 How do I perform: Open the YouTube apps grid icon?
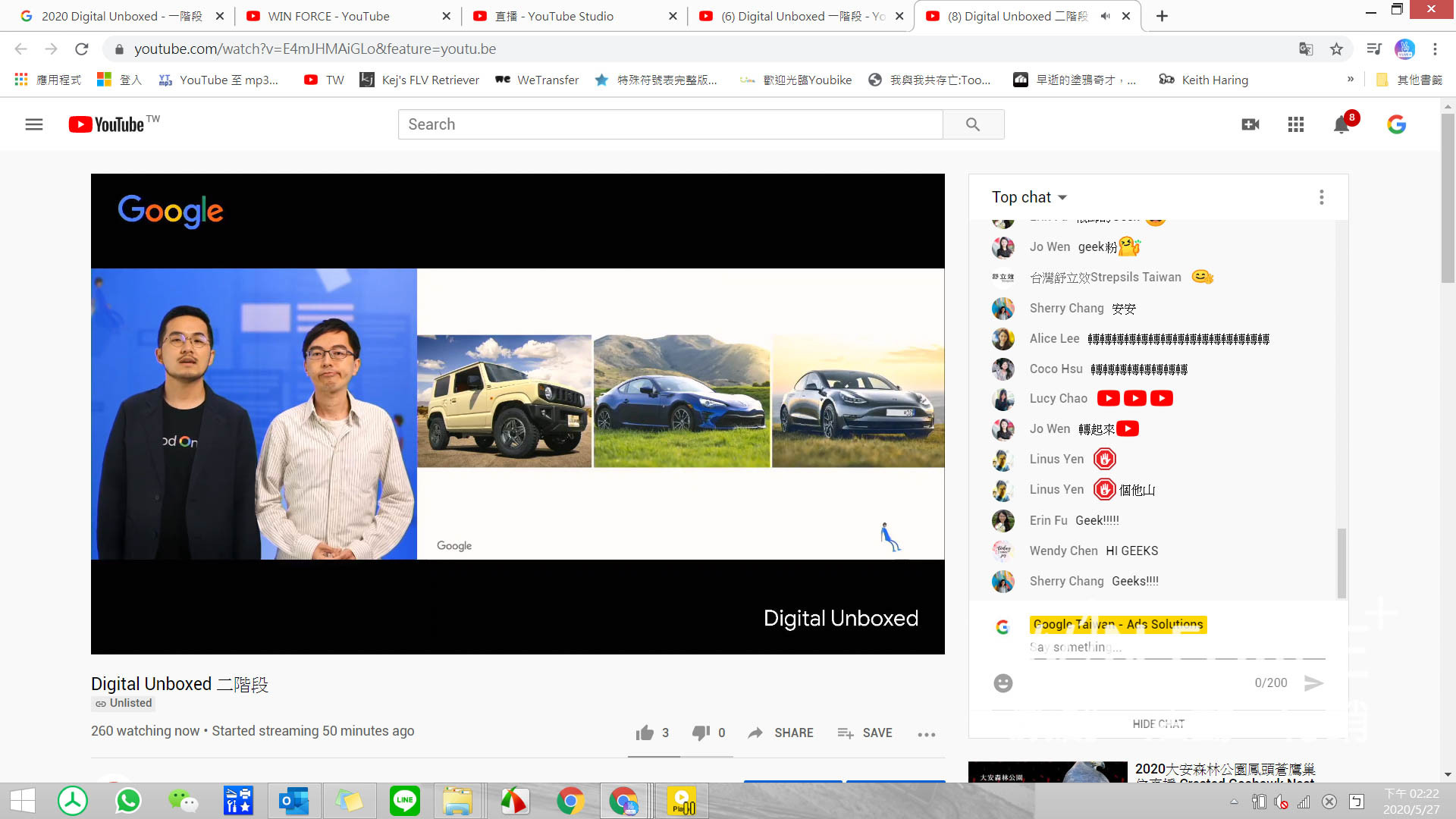(1296, 124)
